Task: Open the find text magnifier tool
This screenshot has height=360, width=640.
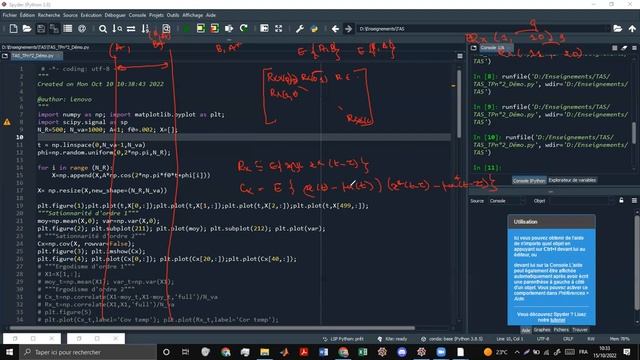Action: click(103, 29)
